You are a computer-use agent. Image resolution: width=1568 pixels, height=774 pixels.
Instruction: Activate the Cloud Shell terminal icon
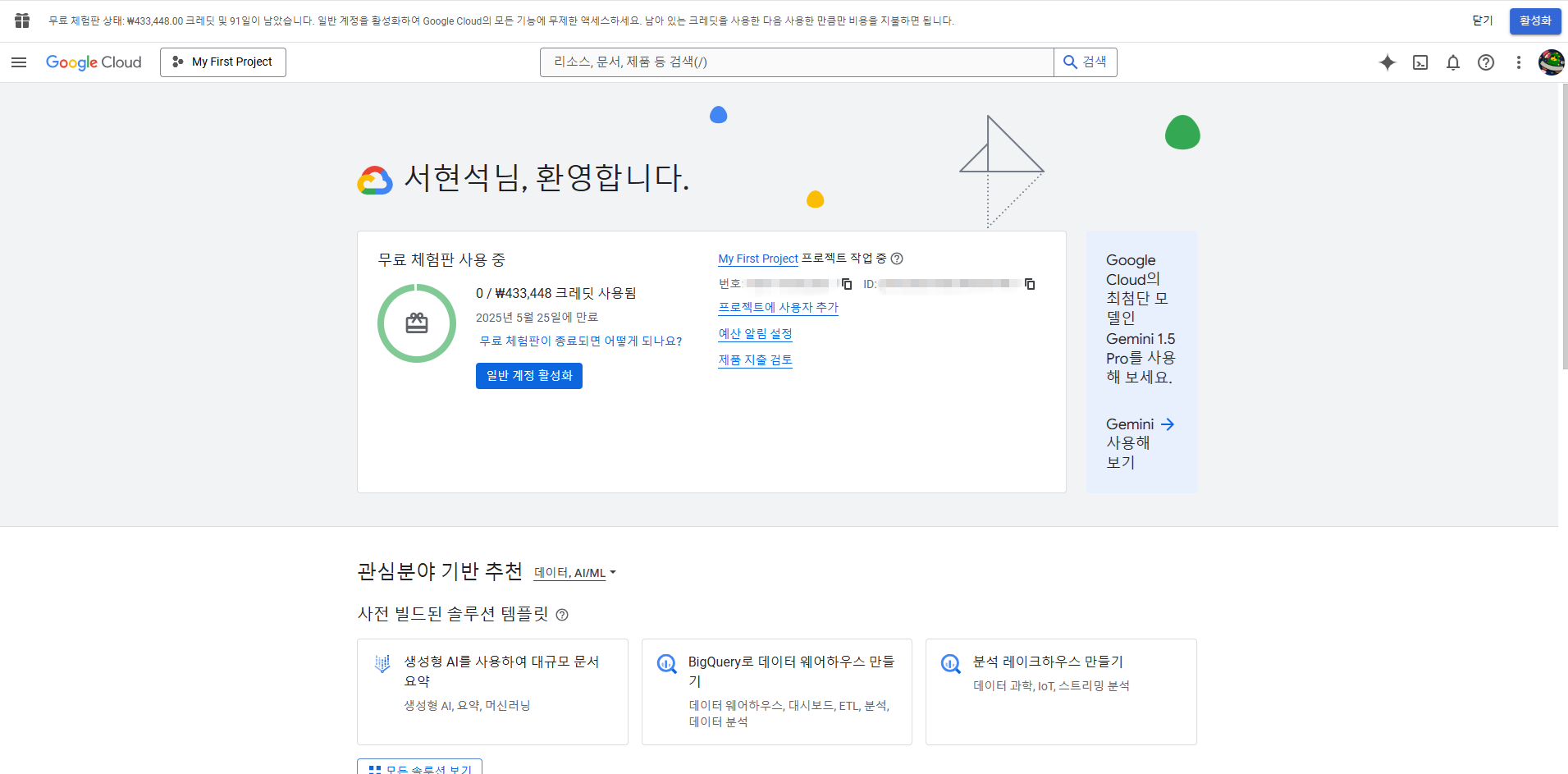pos(1420,62)
